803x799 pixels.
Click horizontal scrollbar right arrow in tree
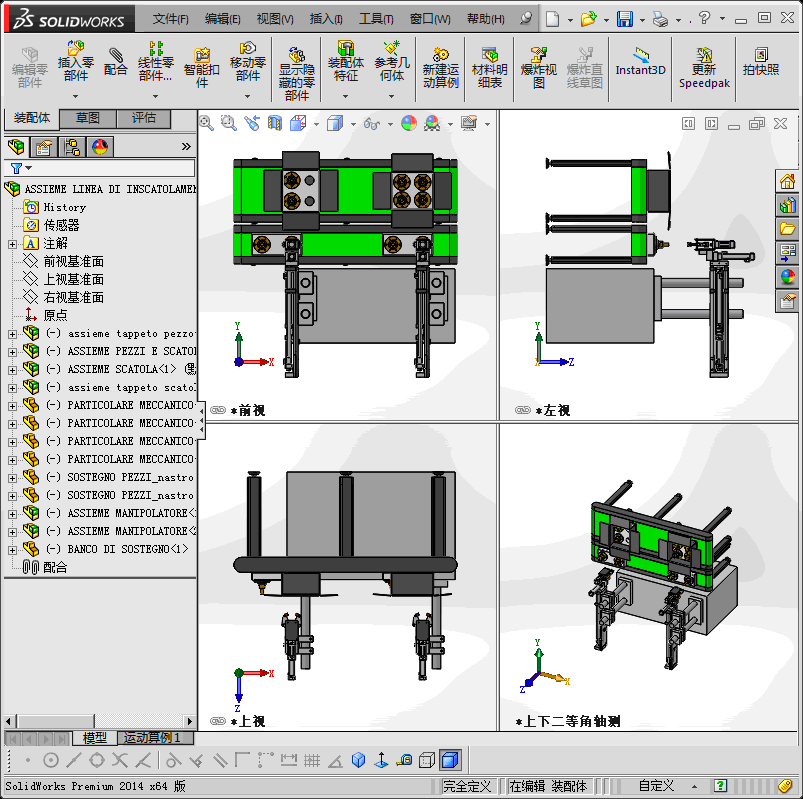[189, 721]
